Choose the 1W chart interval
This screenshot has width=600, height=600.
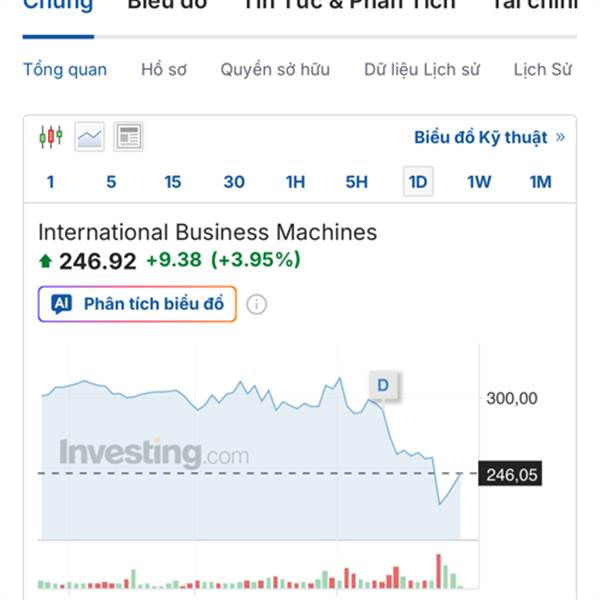(x=479, y=182)
